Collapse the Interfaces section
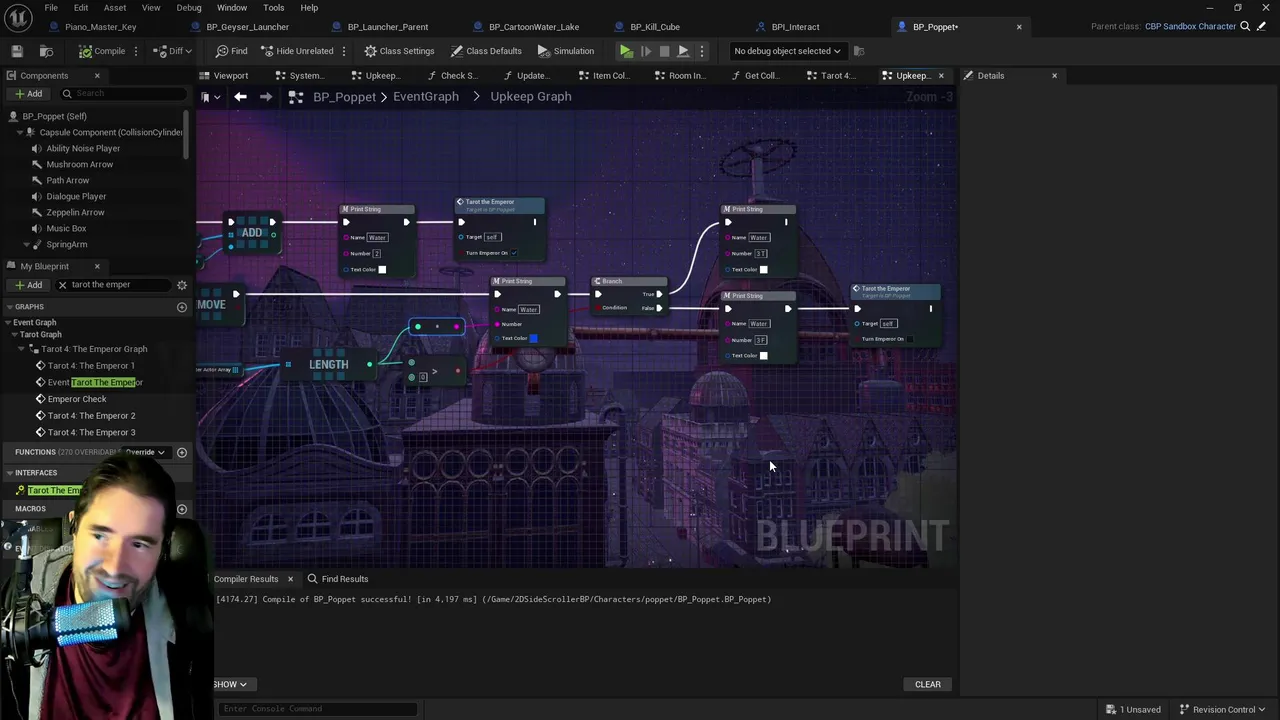The width and height of the screenshot is (1280, 720). [x=9, y=473]
